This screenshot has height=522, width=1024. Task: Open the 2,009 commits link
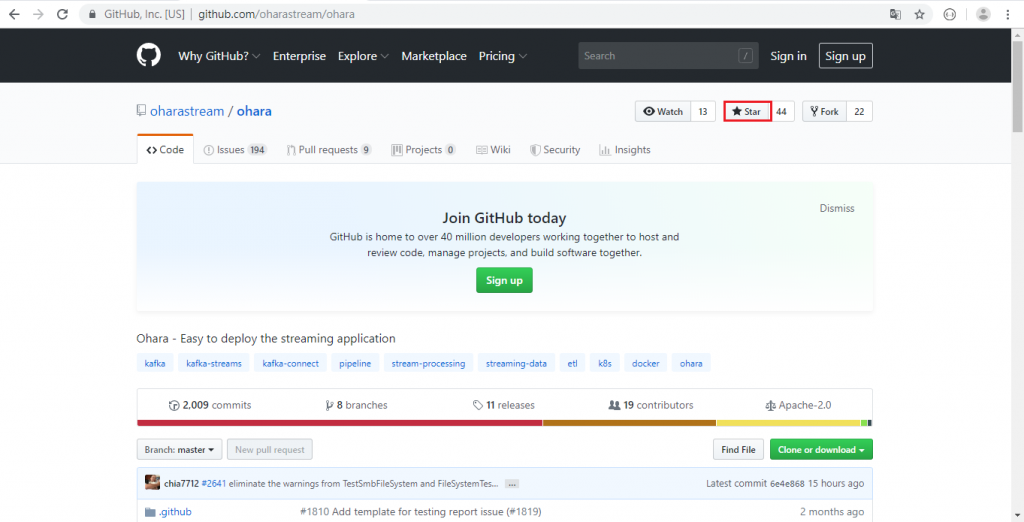[x=210, y=405]
